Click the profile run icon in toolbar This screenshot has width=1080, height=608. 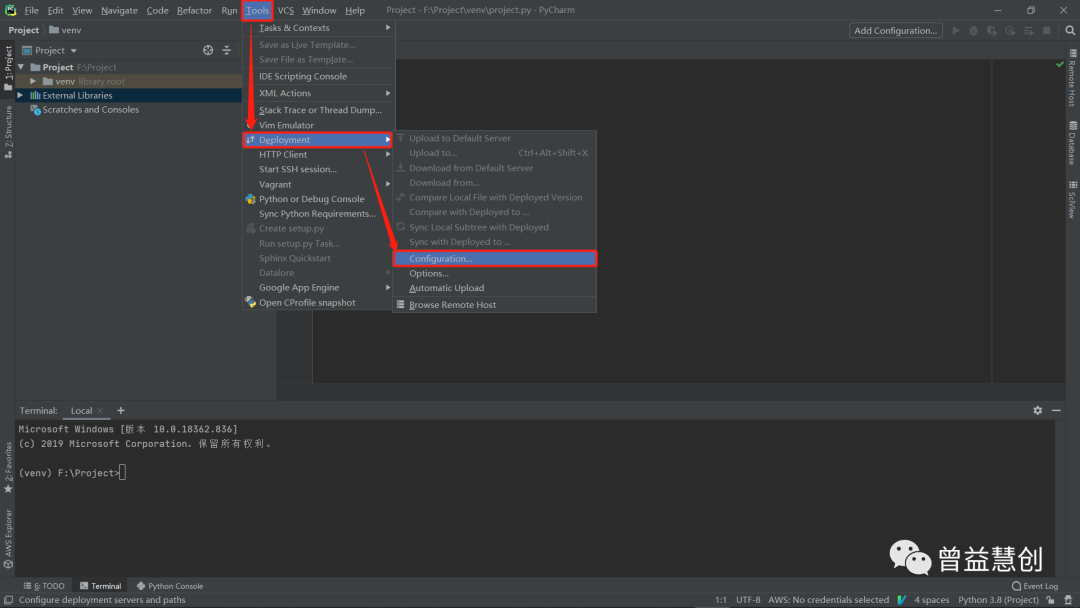1010,30
